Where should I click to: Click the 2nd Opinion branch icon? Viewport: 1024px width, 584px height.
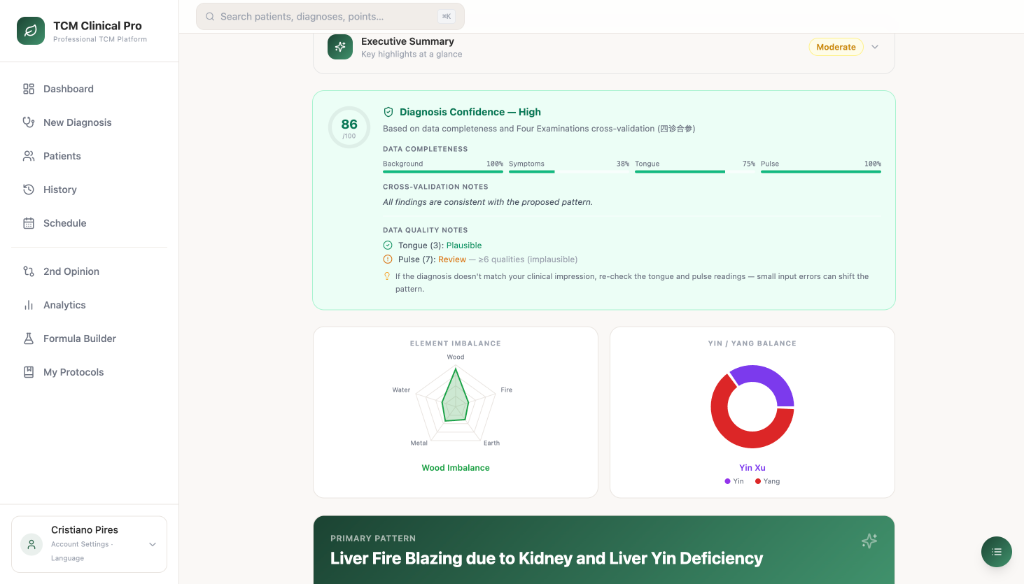(x=29, y=271)
